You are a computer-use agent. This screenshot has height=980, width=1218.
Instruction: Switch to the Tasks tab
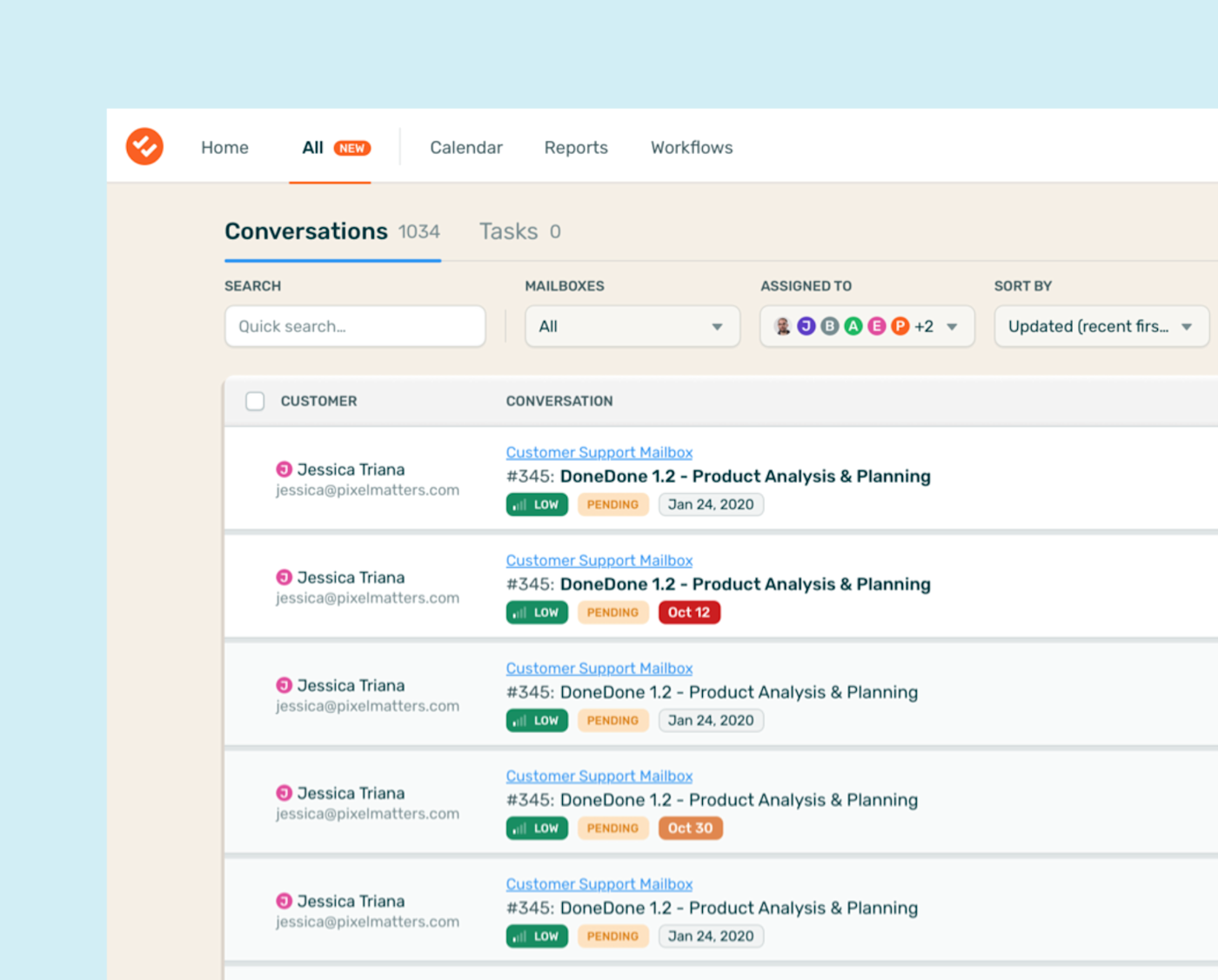pyautogui.click(x=519, y=231)
